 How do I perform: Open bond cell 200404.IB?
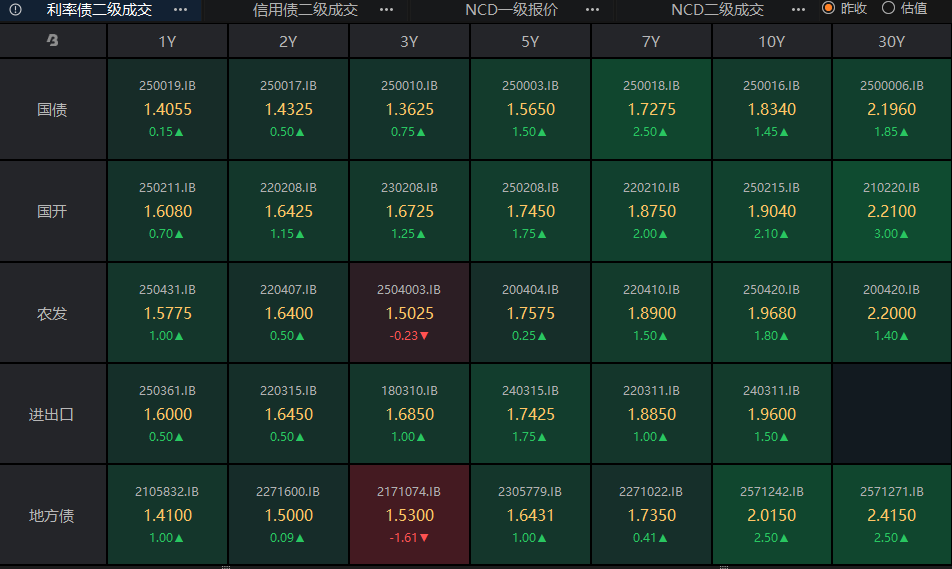(530, 313)
